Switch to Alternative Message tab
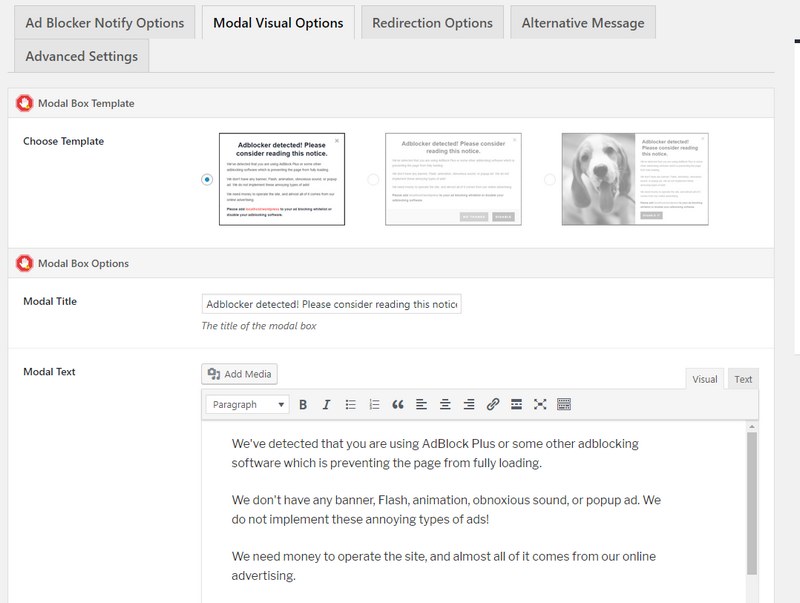The image size is (800, 603). tap(583, 22)
